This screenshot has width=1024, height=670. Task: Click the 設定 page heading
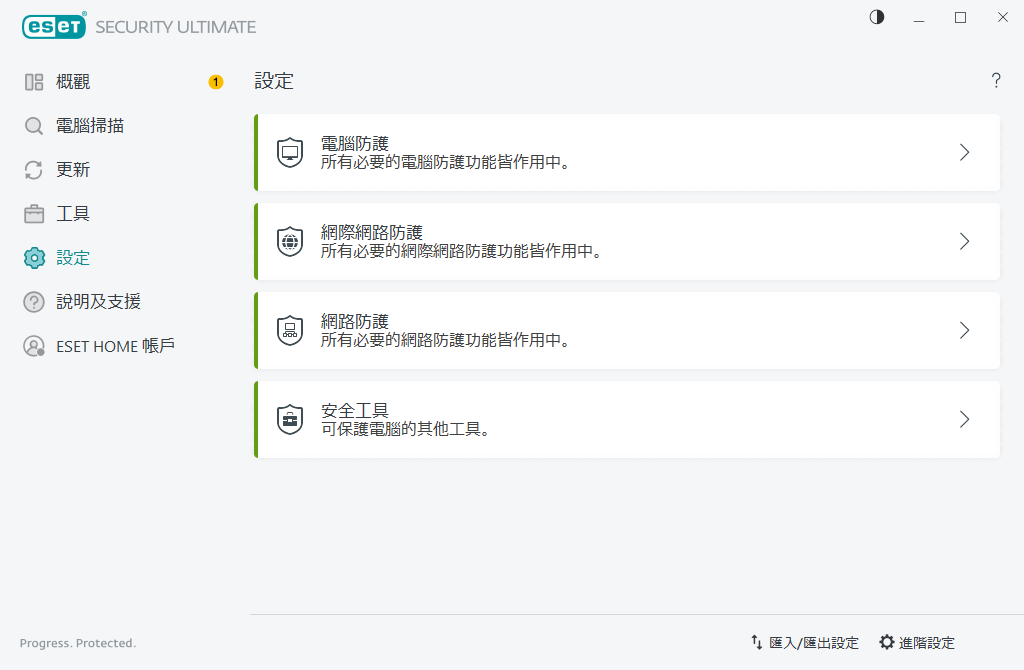click(274, 81)
